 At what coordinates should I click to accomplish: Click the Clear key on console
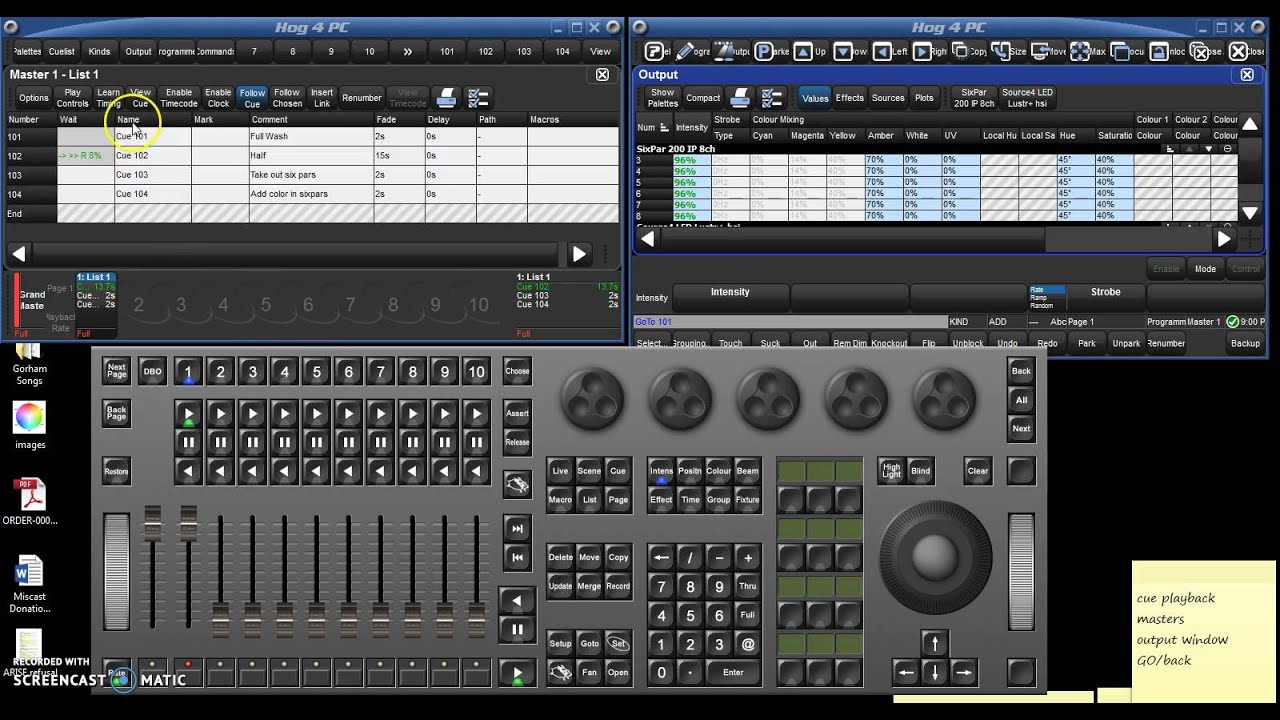[978, 471]
